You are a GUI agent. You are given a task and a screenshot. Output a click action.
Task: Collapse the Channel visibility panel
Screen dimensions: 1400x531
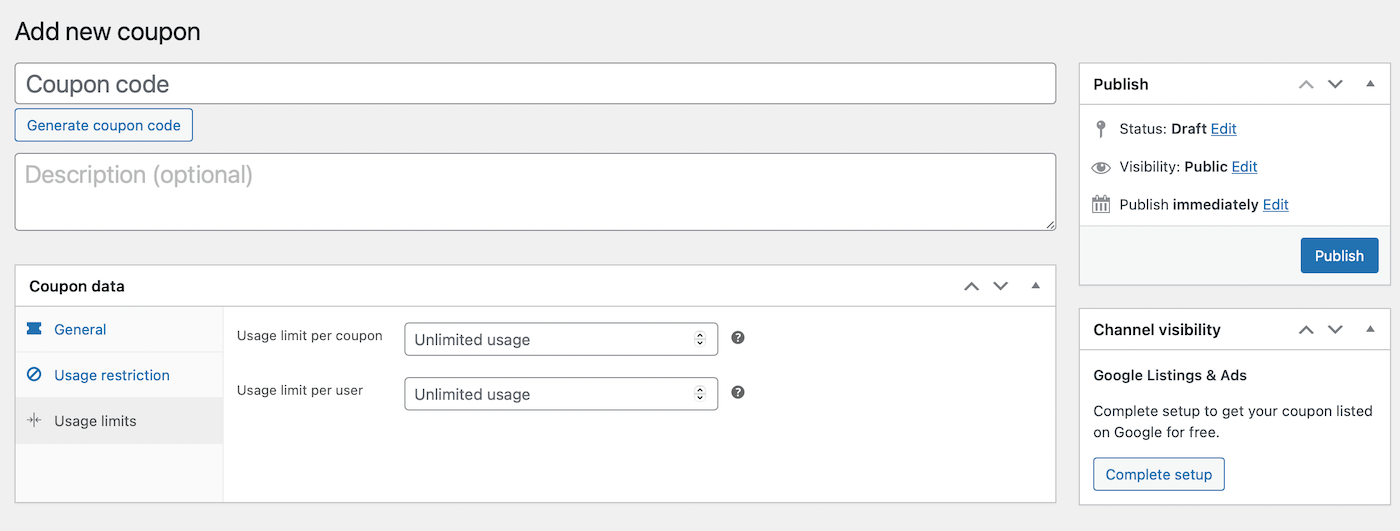(x=1370, y=329)
